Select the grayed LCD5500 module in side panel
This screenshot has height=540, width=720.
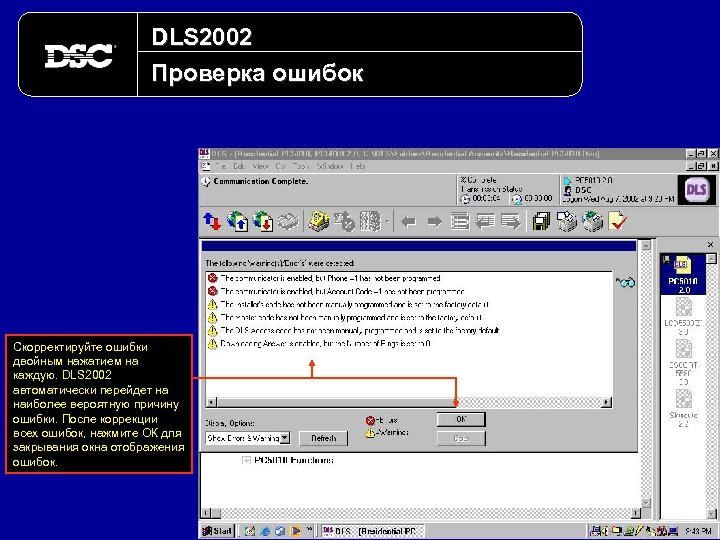point(683,316)
